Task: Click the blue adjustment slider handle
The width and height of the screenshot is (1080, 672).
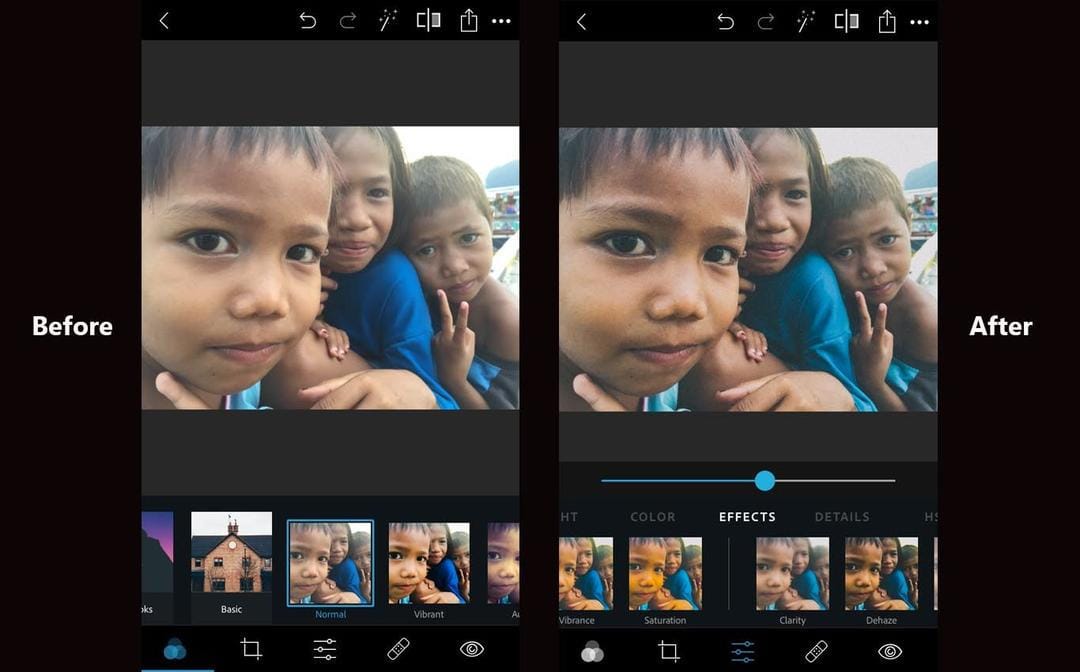Action: pos(765,481)
